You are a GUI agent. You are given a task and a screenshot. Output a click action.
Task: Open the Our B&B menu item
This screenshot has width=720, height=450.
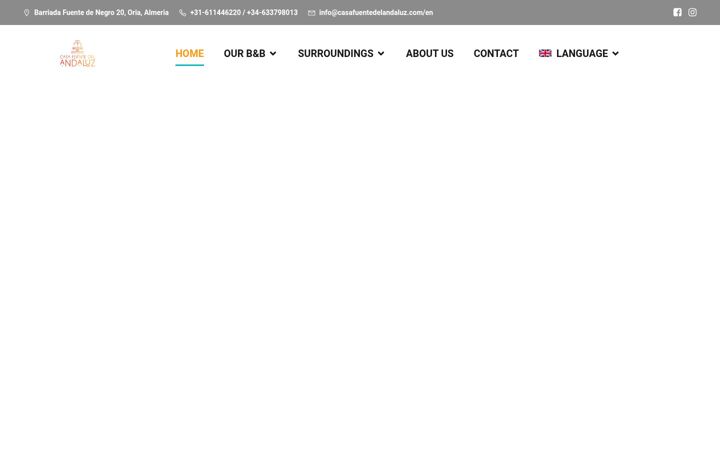[x=244, y=53]
